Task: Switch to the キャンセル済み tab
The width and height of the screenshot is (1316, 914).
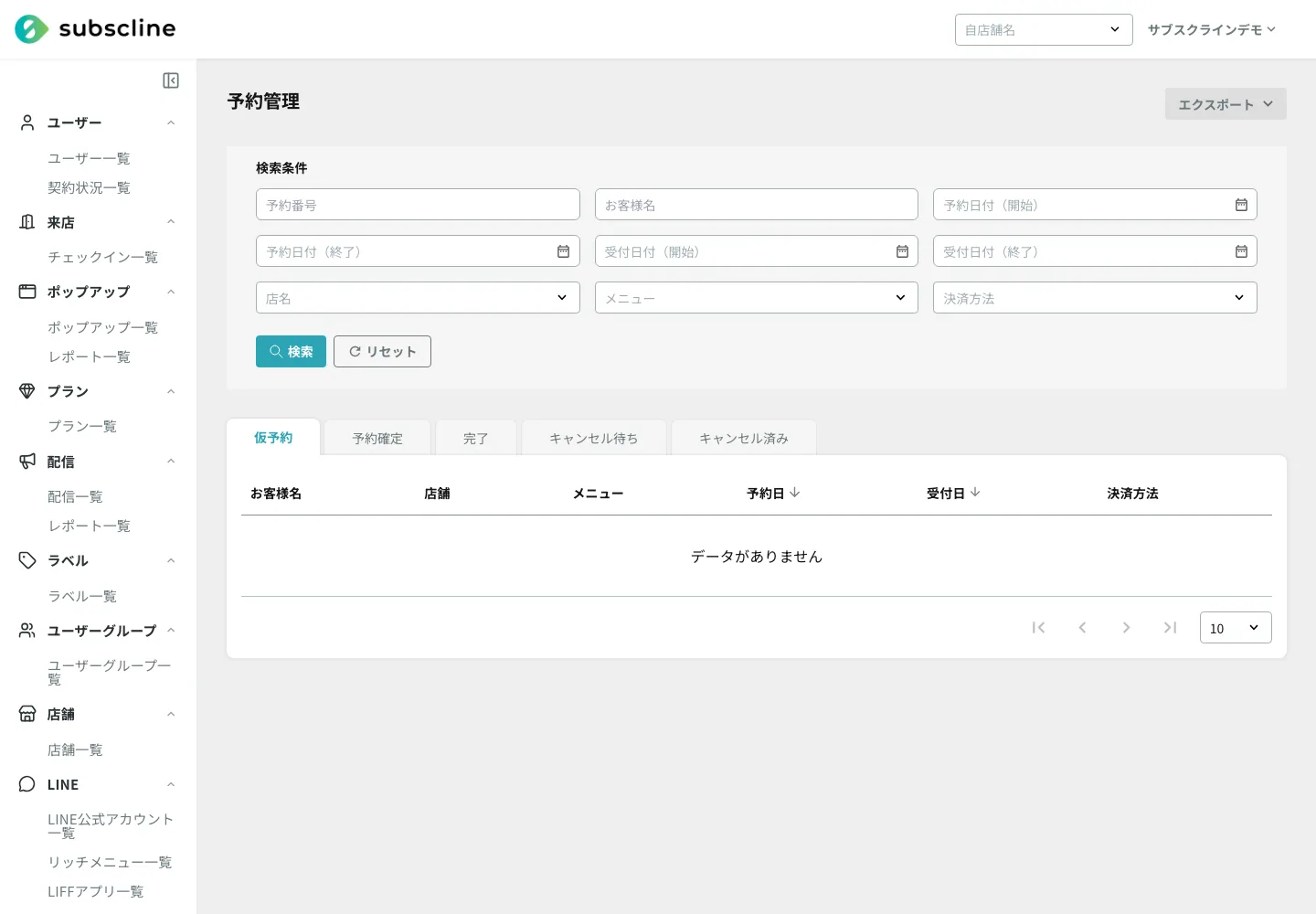Action: tap(744, 439)
